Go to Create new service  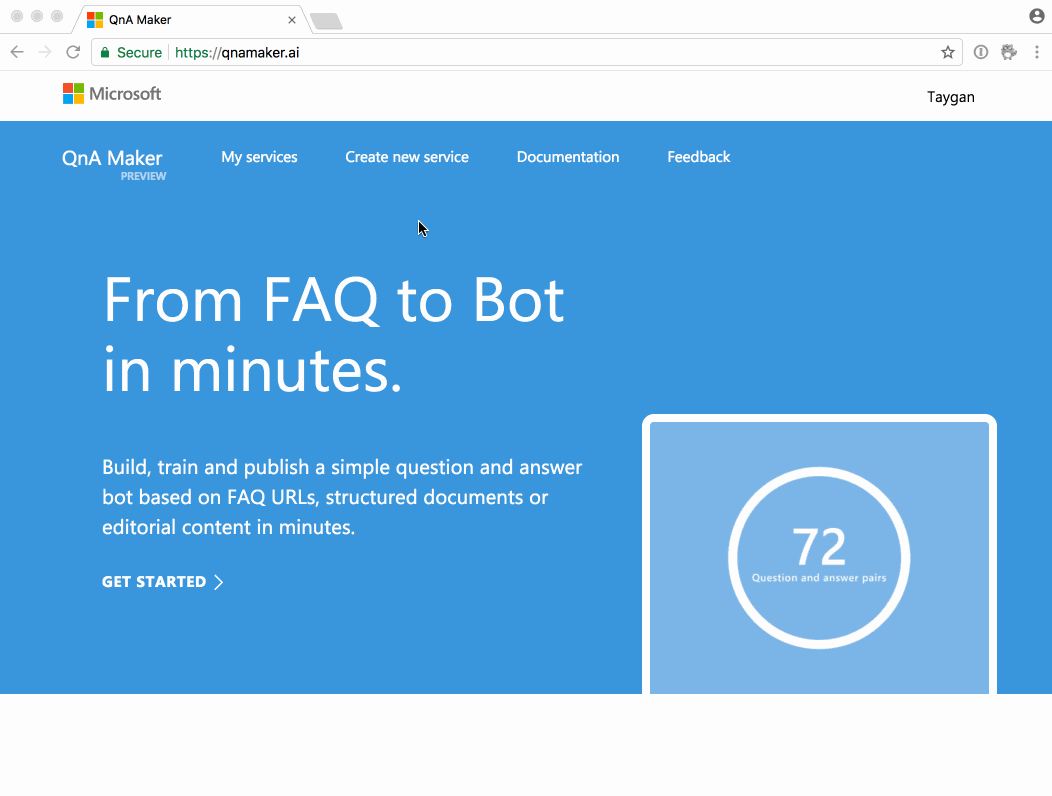click(407, 157)
